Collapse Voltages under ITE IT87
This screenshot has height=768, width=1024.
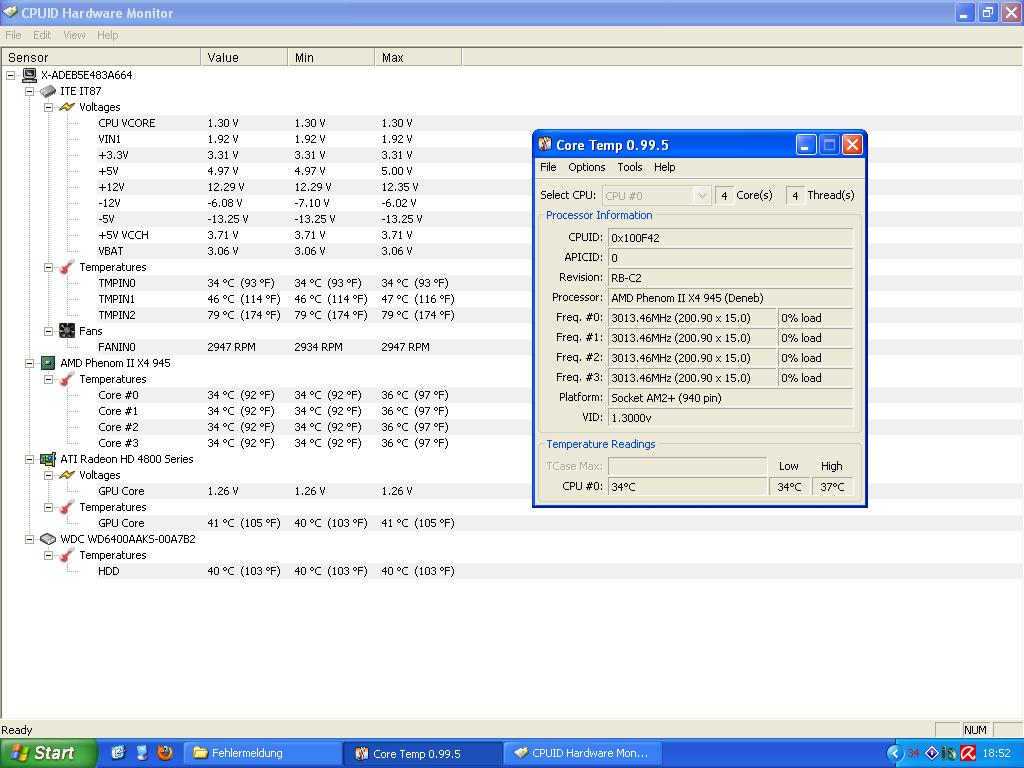coord(48,107)
